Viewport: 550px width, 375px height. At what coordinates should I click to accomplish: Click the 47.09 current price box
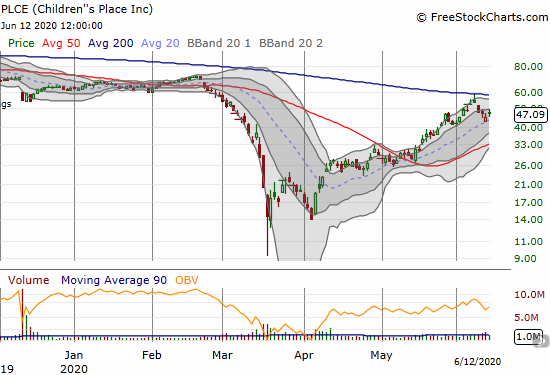(531, 115)
